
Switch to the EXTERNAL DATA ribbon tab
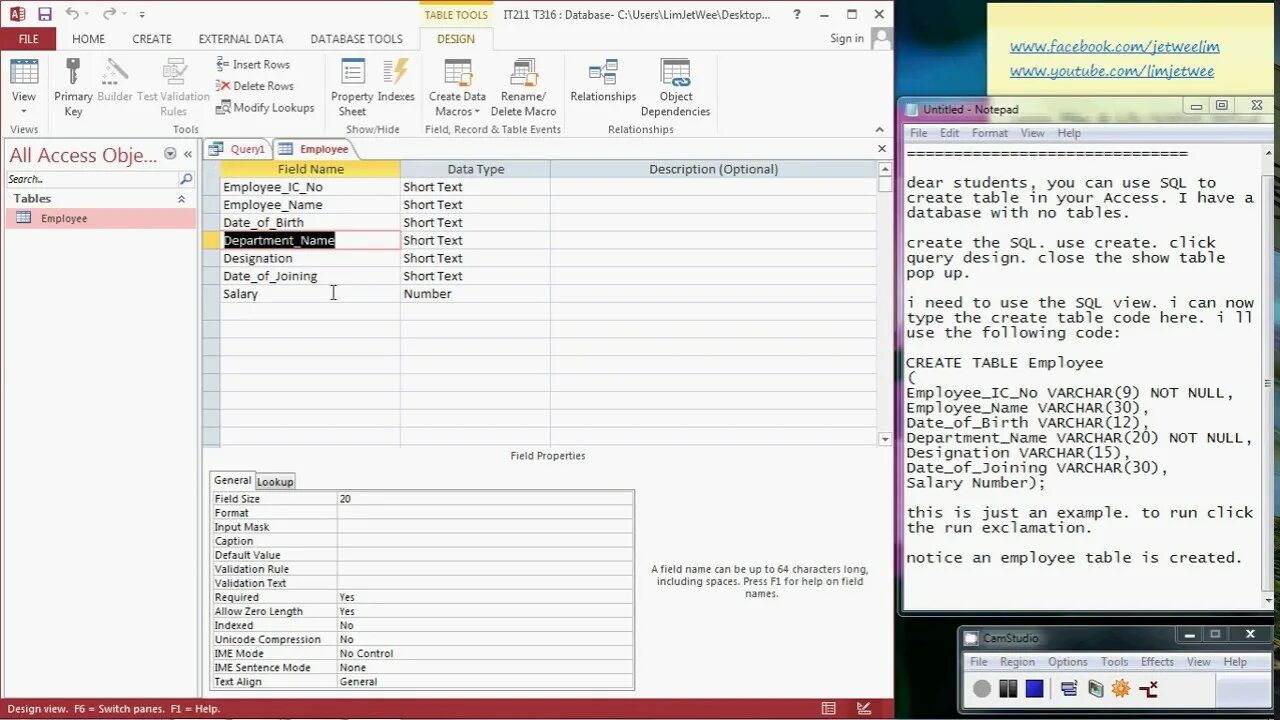point(241,39)
